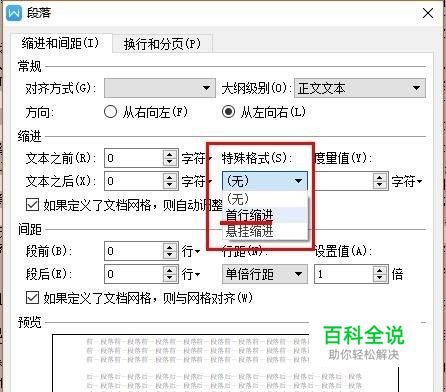Click the 段前 spacing input field

click(134, 251)
